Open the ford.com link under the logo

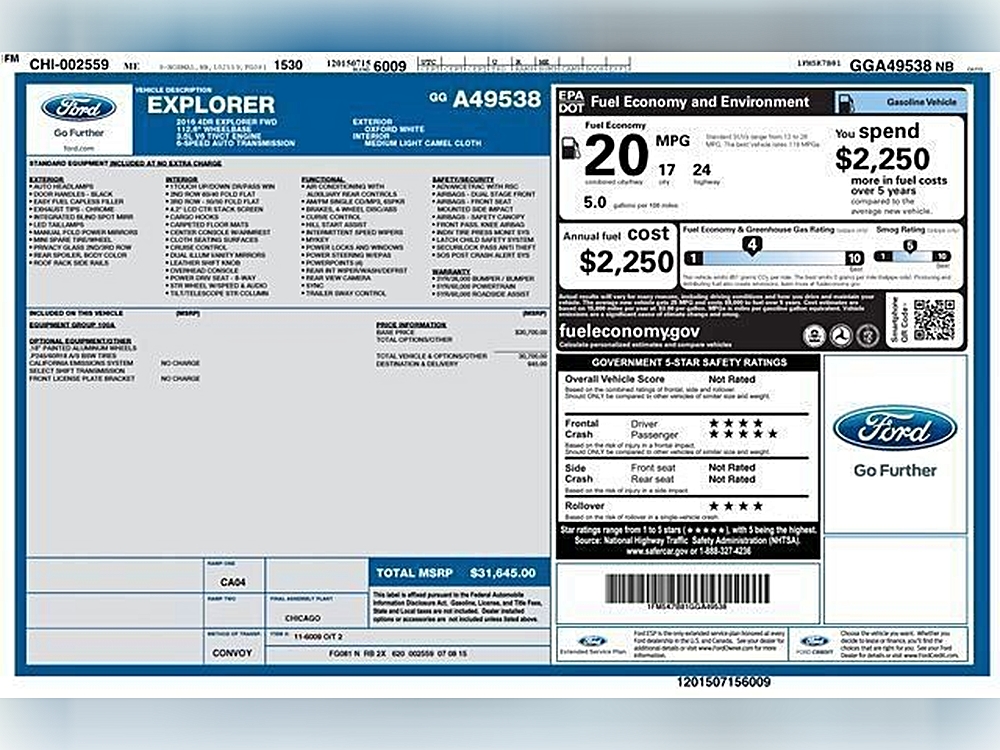coord(79,148)
